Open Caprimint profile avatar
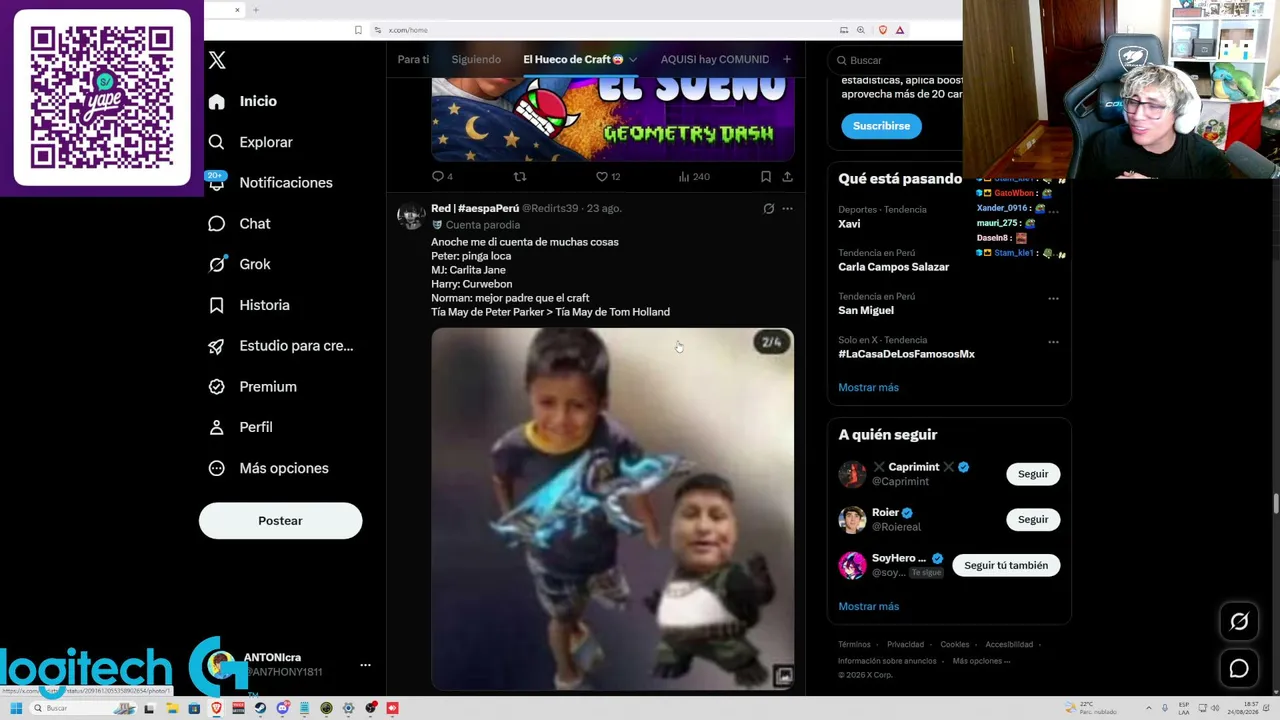 852,474
